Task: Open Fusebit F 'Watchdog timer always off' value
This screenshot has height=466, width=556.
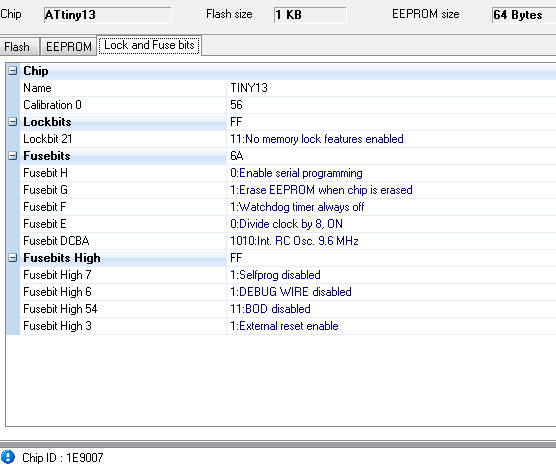Action: (x=297, y=207)
